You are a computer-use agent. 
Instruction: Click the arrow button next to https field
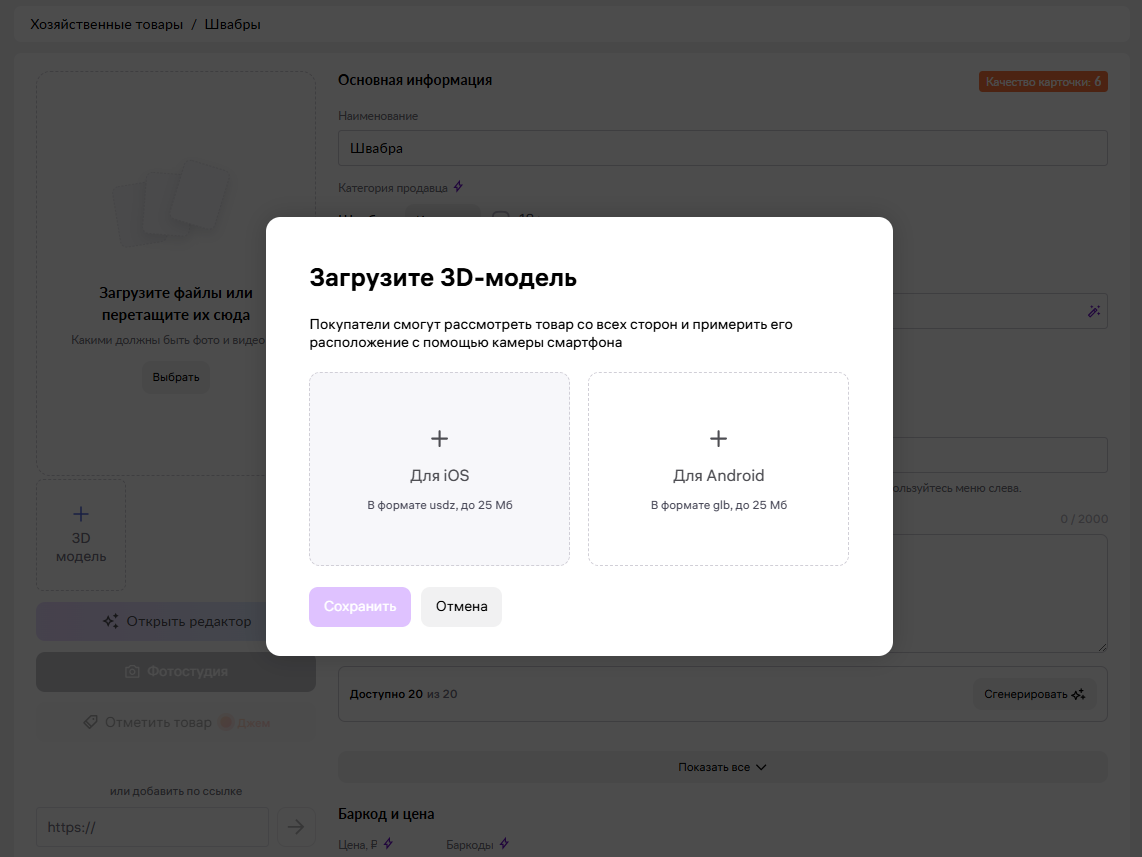(x=296, y=826)
